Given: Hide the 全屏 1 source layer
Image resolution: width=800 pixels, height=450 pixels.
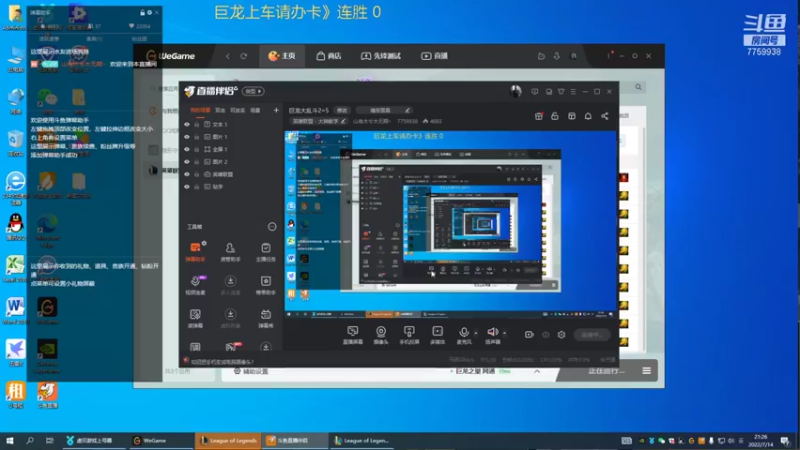Looking at the screenshot, I should 187,149.
